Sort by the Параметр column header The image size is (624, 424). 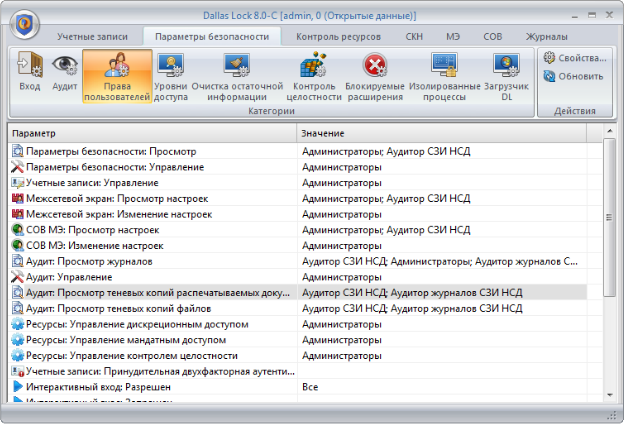(x=150, y=133)
